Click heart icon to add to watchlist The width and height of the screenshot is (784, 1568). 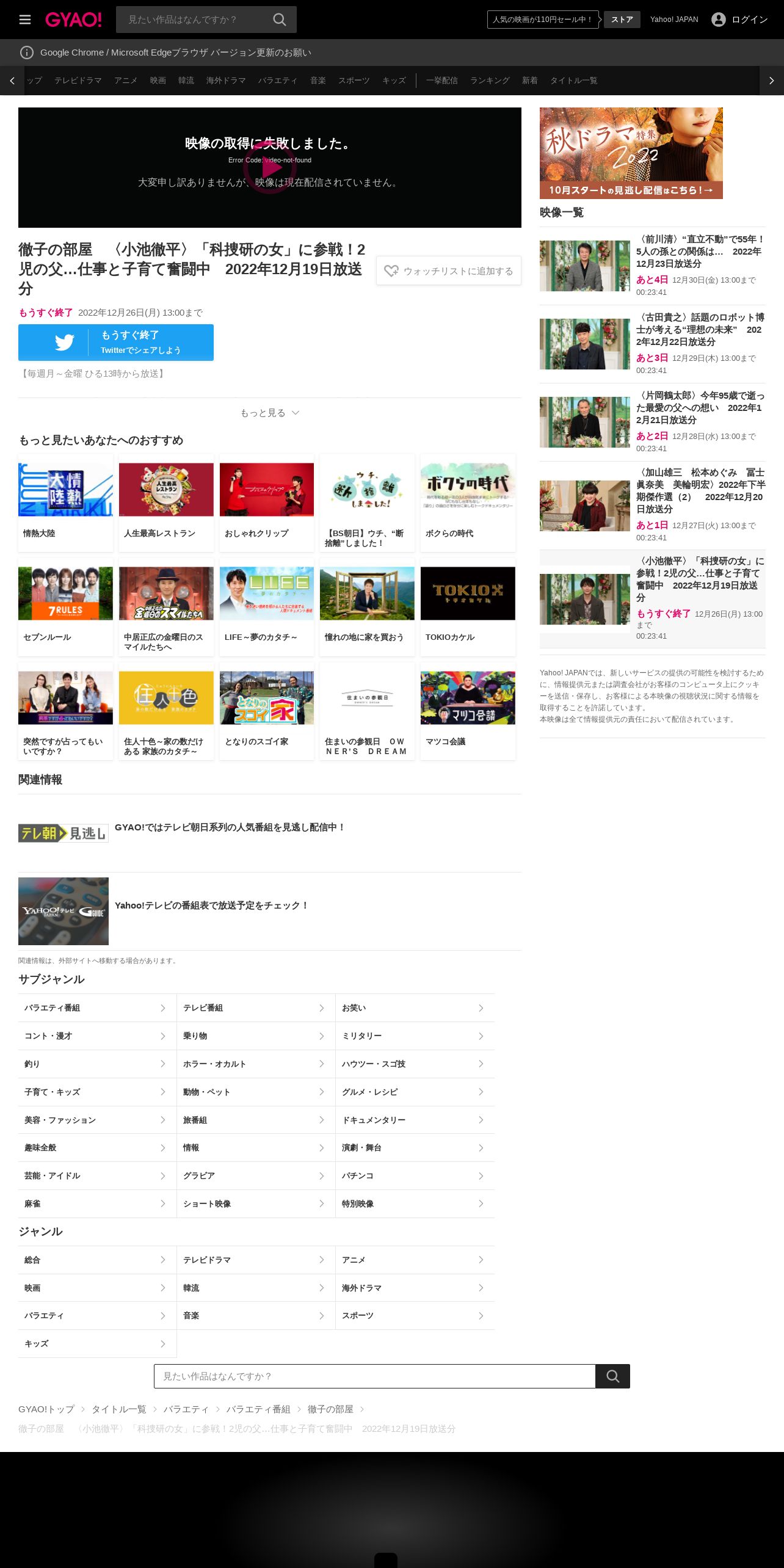391,270
